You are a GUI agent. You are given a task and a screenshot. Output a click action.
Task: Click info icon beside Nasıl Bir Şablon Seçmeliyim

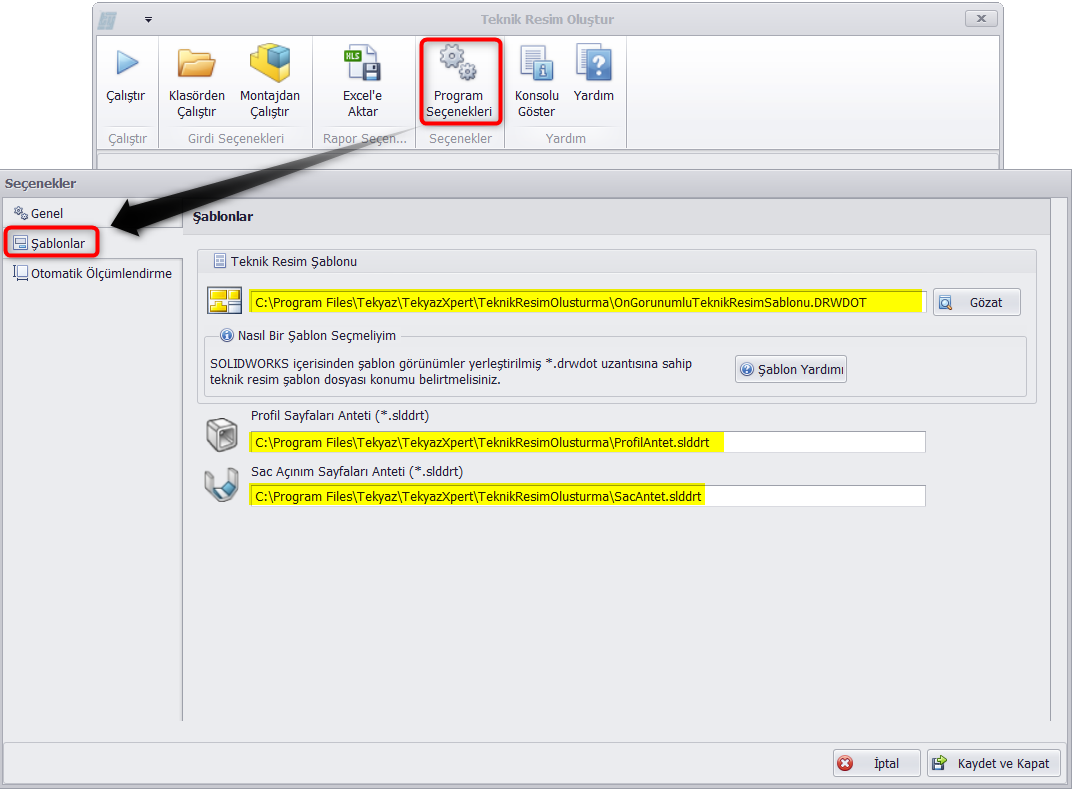pos(227,335)
